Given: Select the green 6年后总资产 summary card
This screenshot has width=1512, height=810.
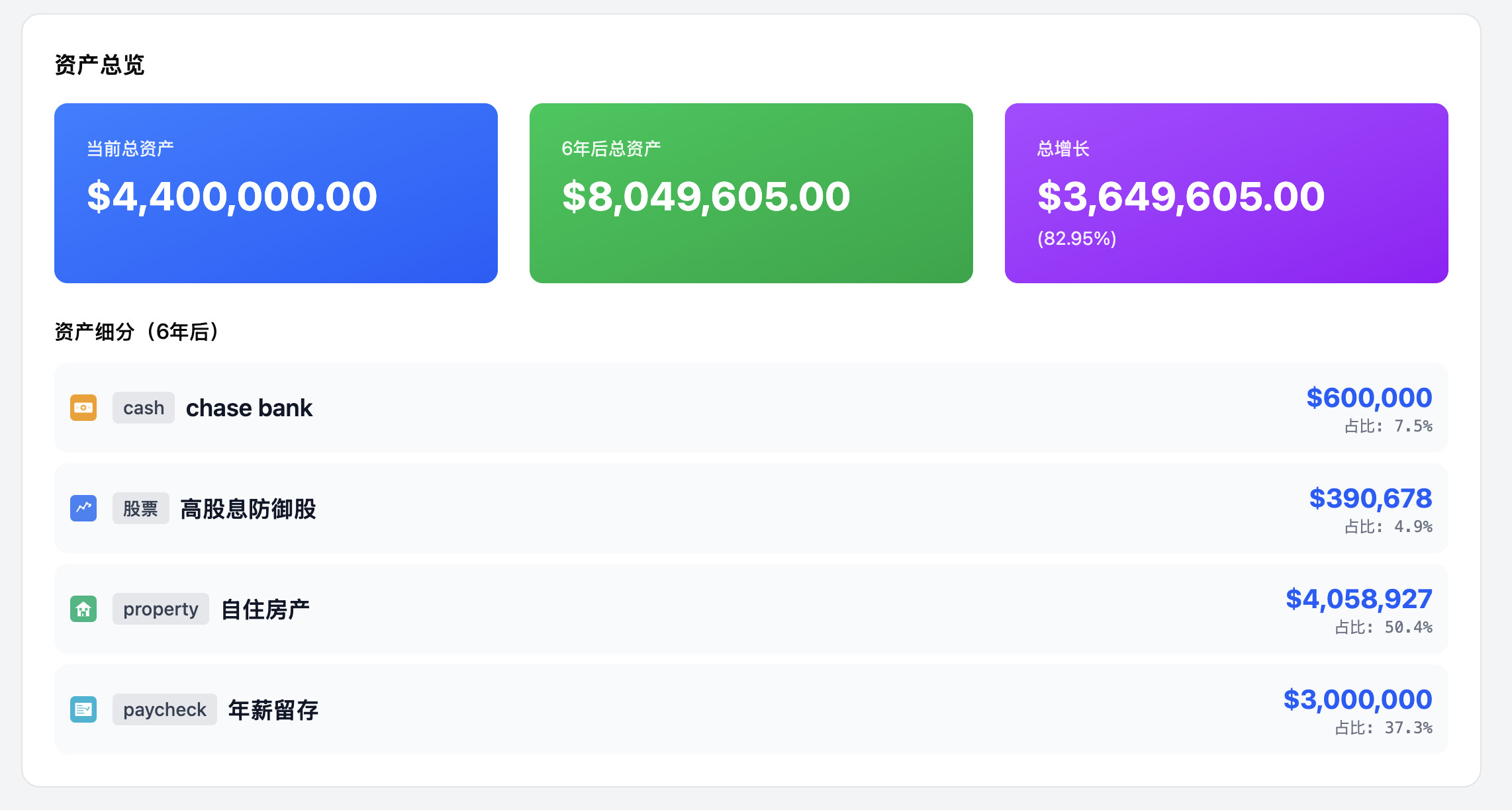Looking at the screenshot, I should (751, 193).
